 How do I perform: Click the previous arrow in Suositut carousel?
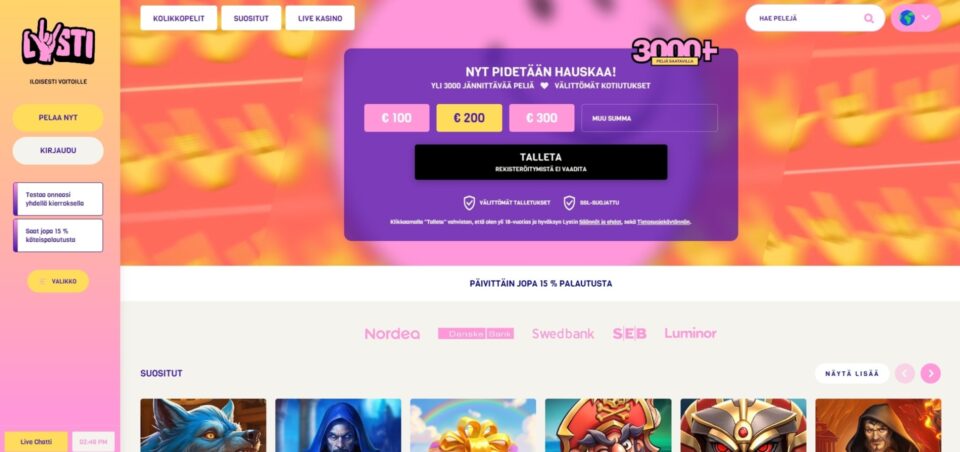[x=905, y=374]
